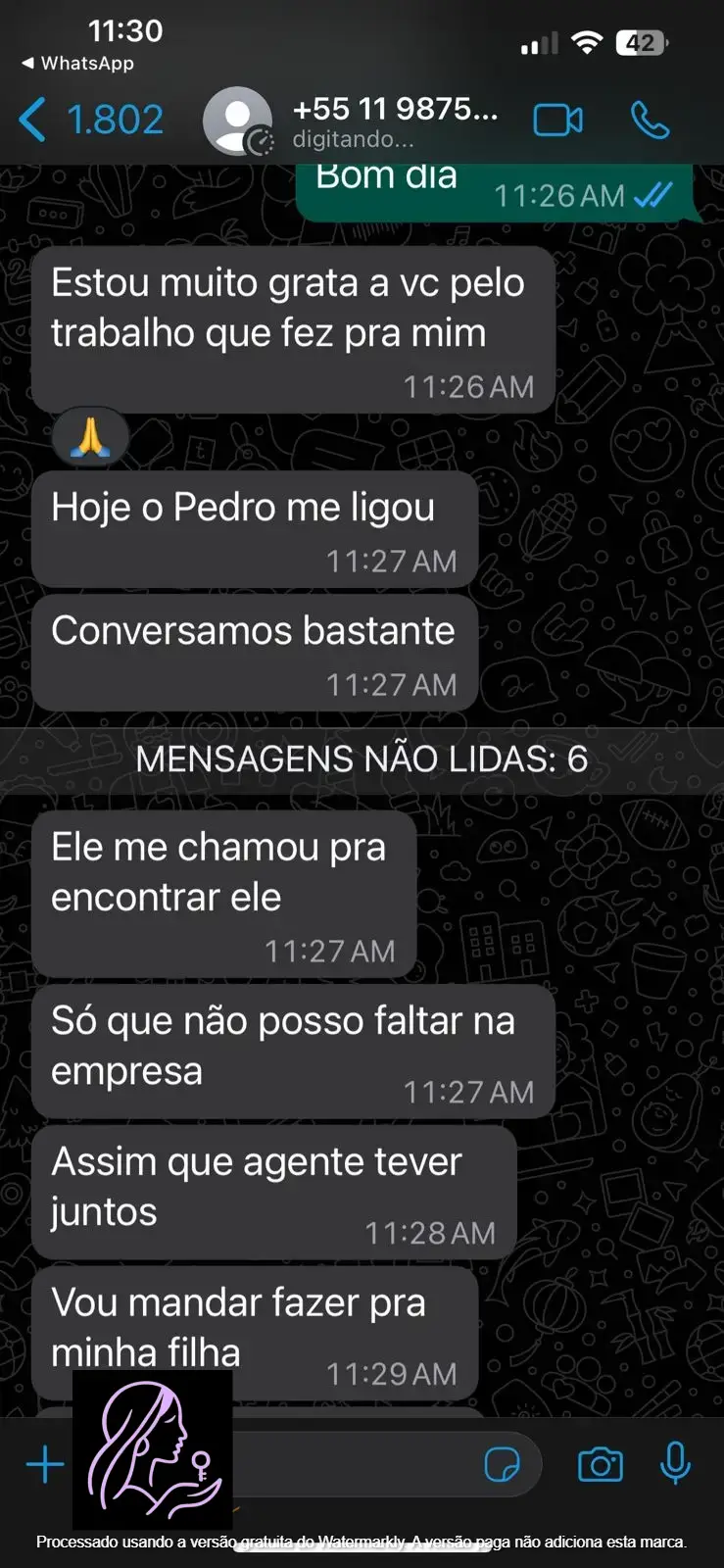Select the message 'Hoje o Pedro me ligou'

pos(255,530)
